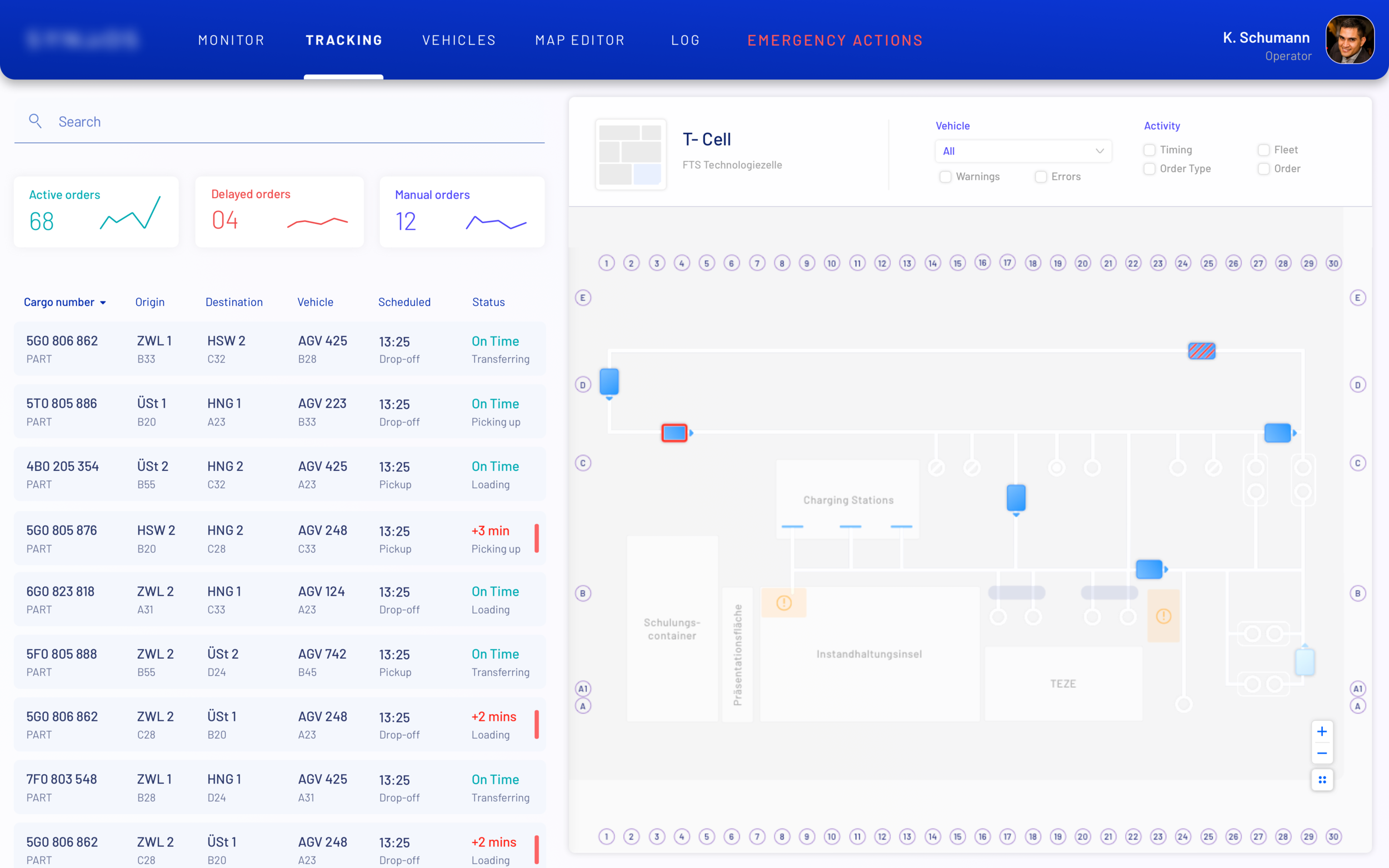This screenshot has height=868, width=1389.
Task: Open the Vehicle All dropdown
Action: point(1023,151)
